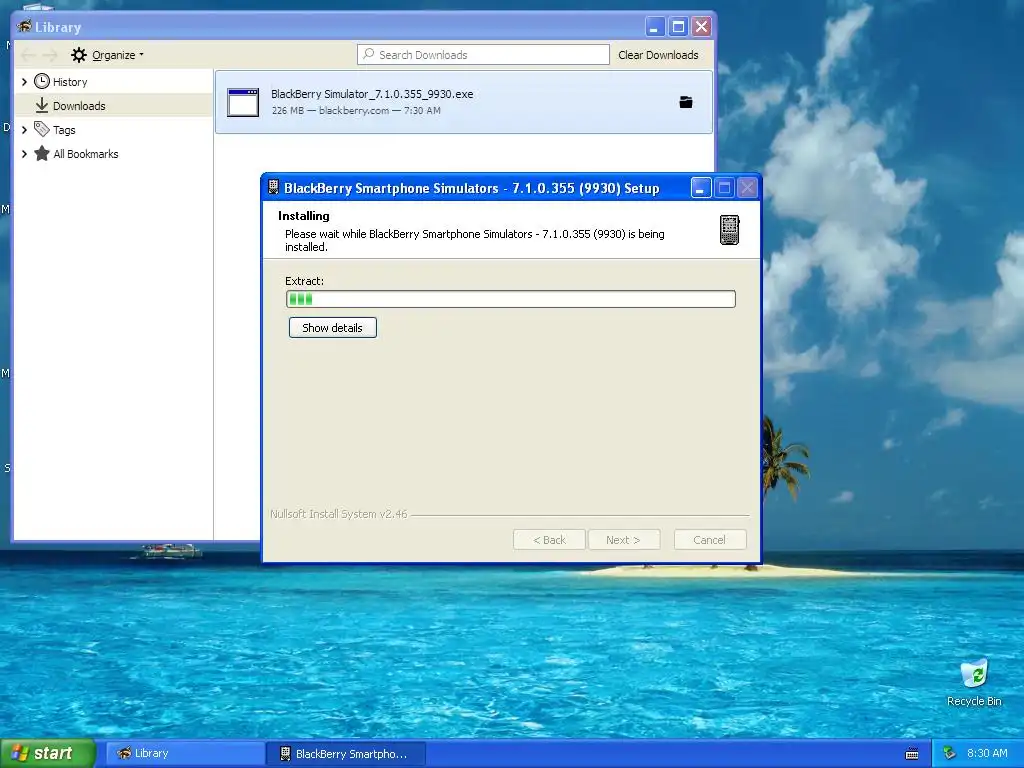Click the Show details button
The image size is (1024, 768).
click(332, 328)
